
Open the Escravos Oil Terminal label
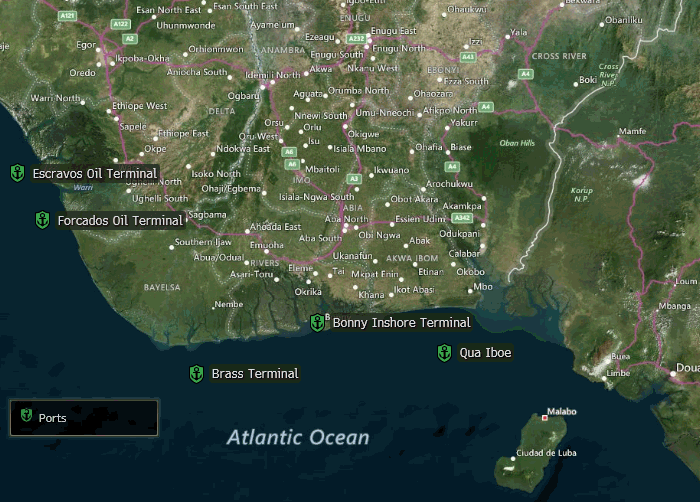pyautogui.click(x=95, y=174)
